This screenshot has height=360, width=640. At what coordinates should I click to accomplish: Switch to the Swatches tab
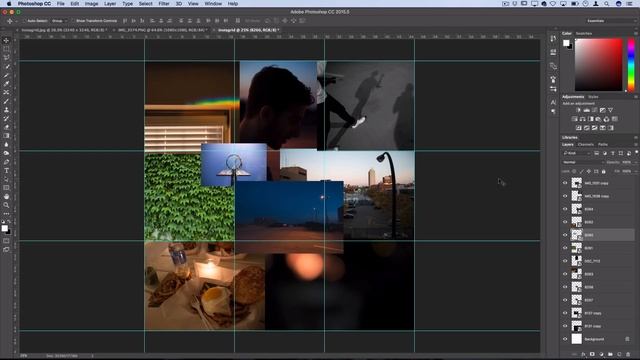584,33
